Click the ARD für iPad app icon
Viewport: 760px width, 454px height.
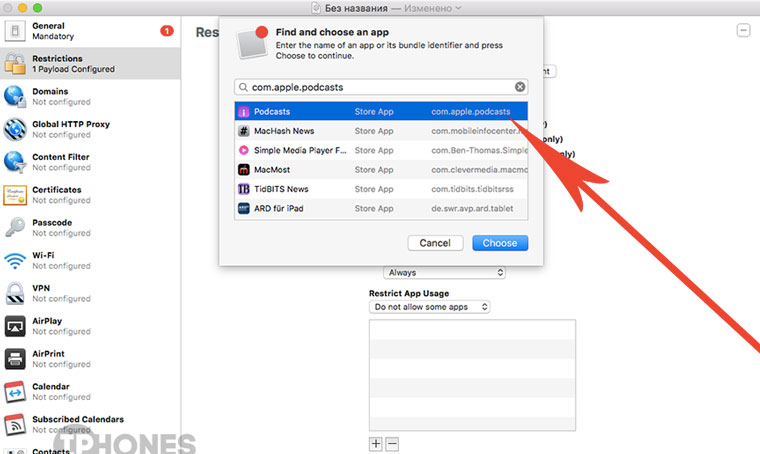[x=244, y=208]
